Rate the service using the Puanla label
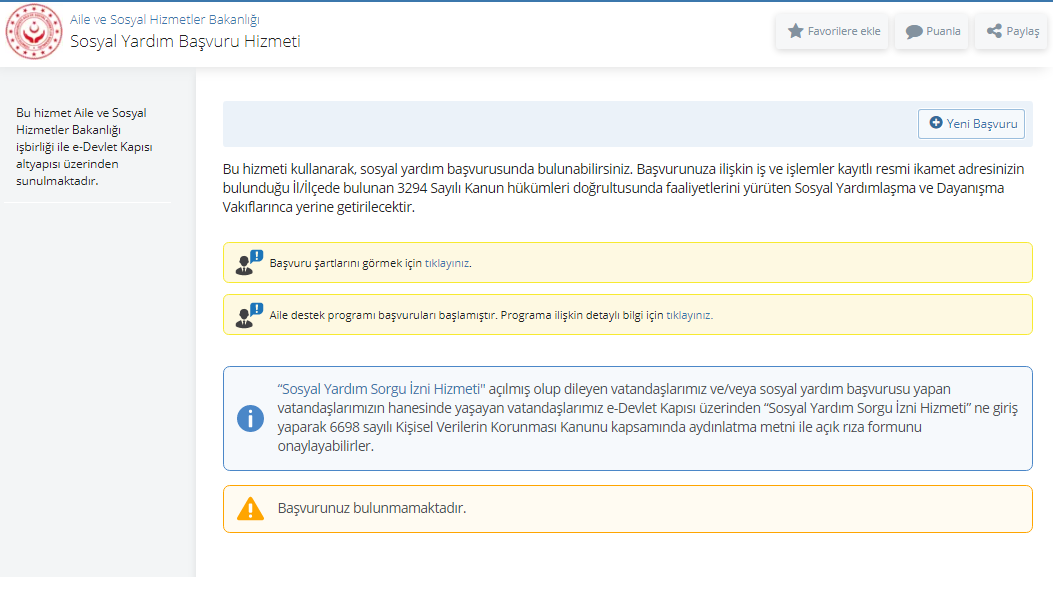1053x590 pixels. [943, 31]
